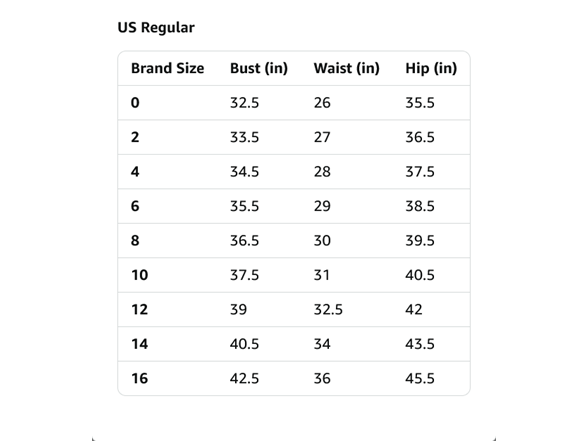Select the Hip (in) column header
Image resolution: width=588 pixels, height=441 pixels.
pos(431,68)
